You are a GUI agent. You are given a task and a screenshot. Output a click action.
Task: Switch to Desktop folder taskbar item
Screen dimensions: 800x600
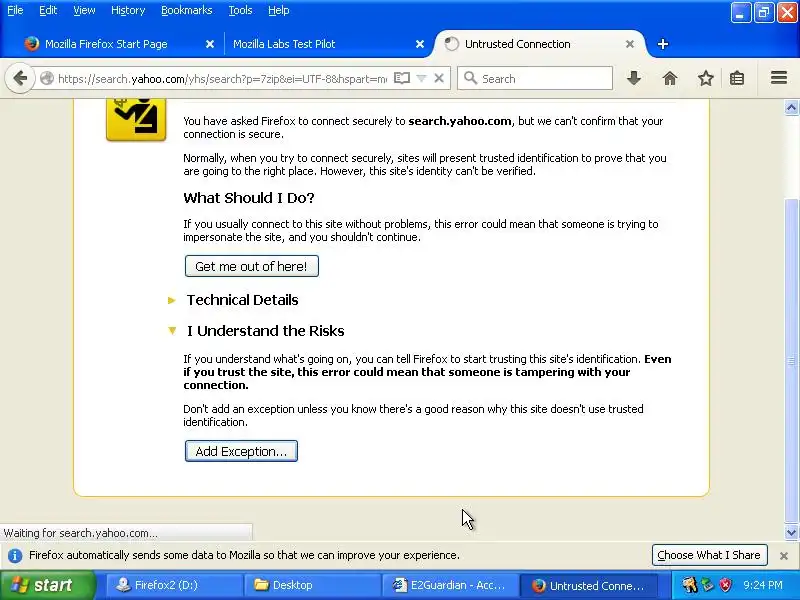311,585
